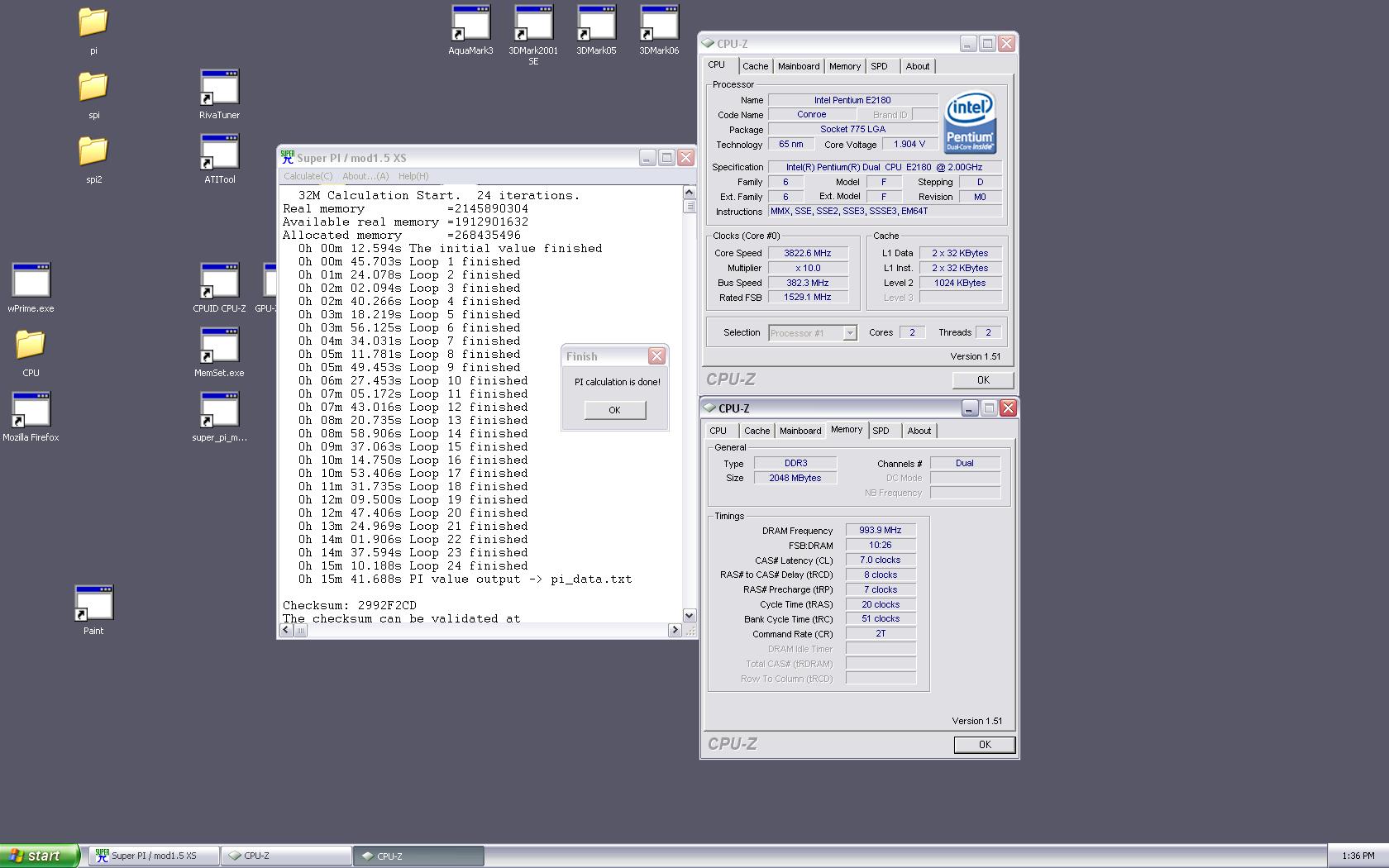Click Super PI horizontal scroll right arrow
1389x868 pixels.
[x=675, y=630]
